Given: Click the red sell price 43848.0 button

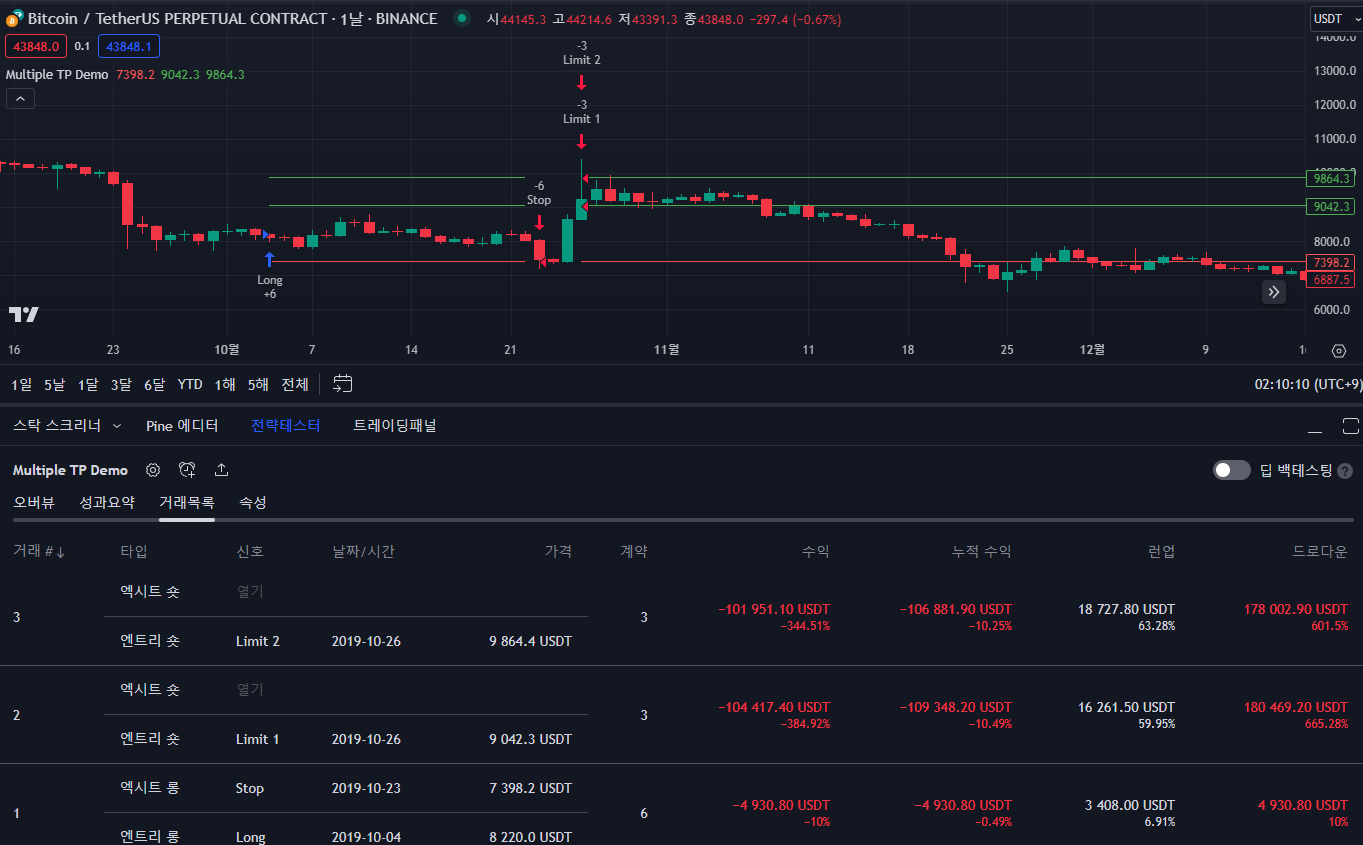Looking at the screenshot, I should 36,46.
